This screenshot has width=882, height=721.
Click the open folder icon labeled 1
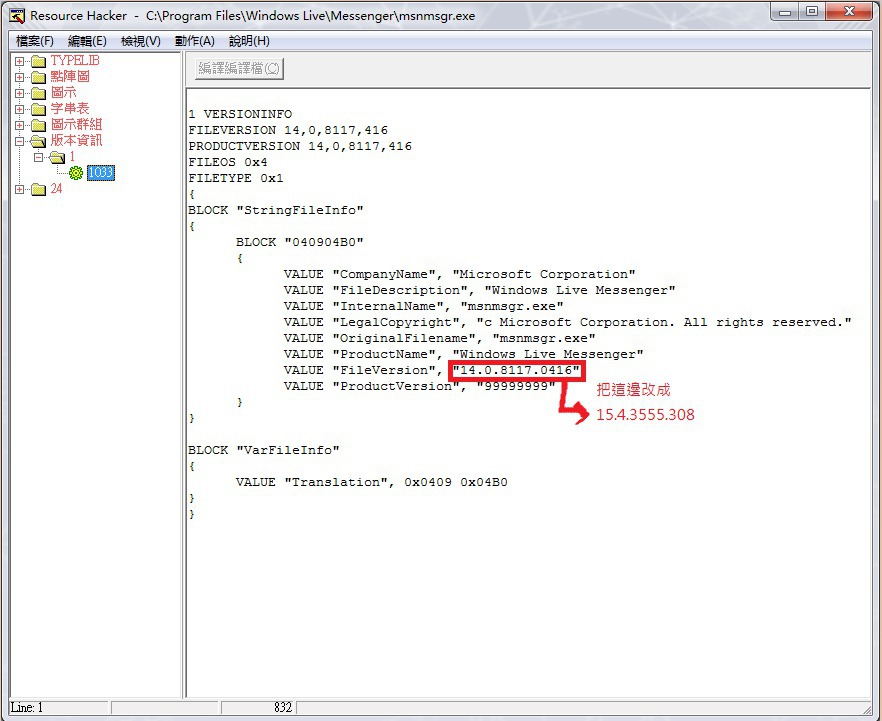point(57,157)
